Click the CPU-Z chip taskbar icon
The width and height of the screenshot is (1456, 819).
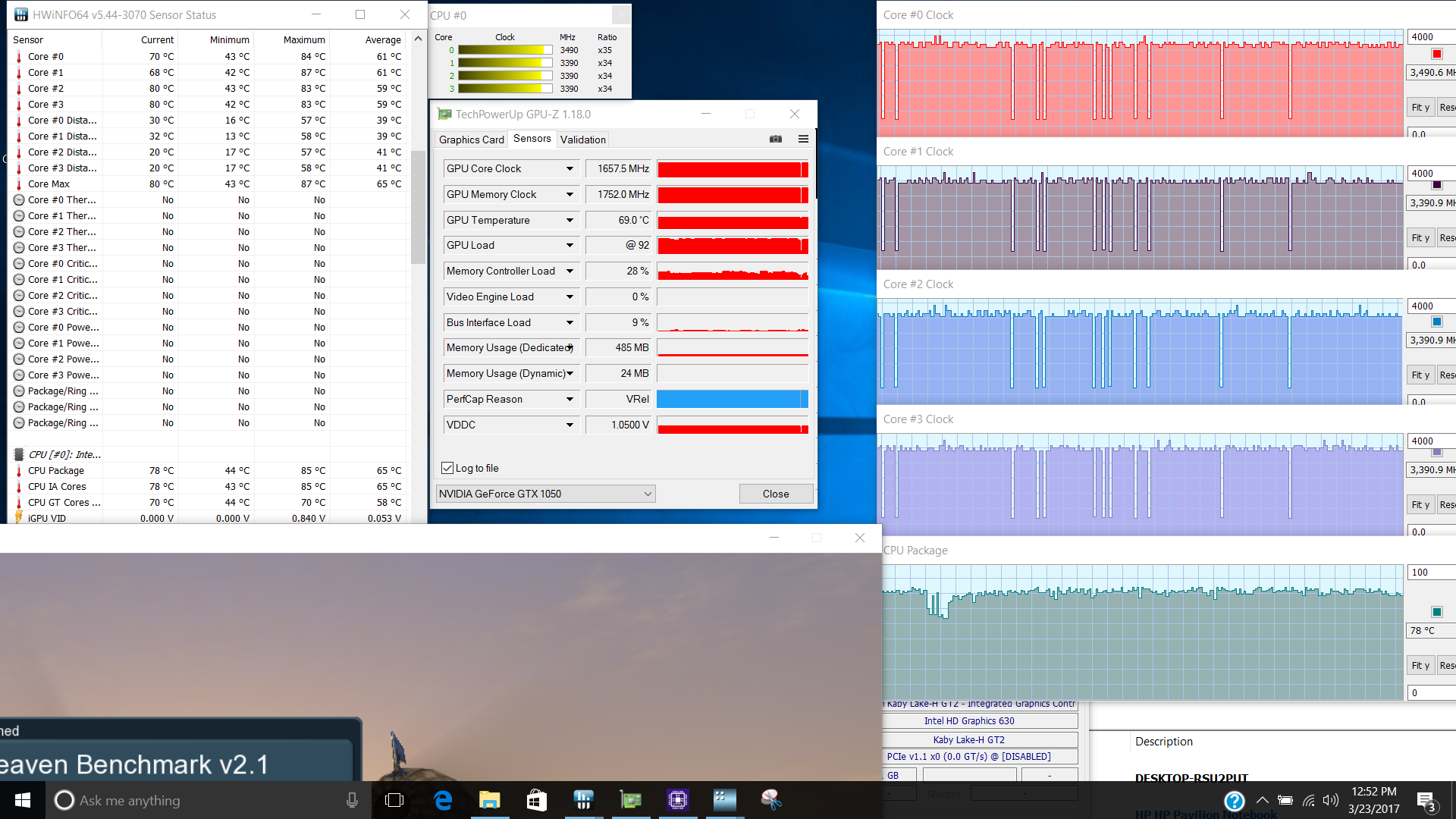tap(677, 800)
